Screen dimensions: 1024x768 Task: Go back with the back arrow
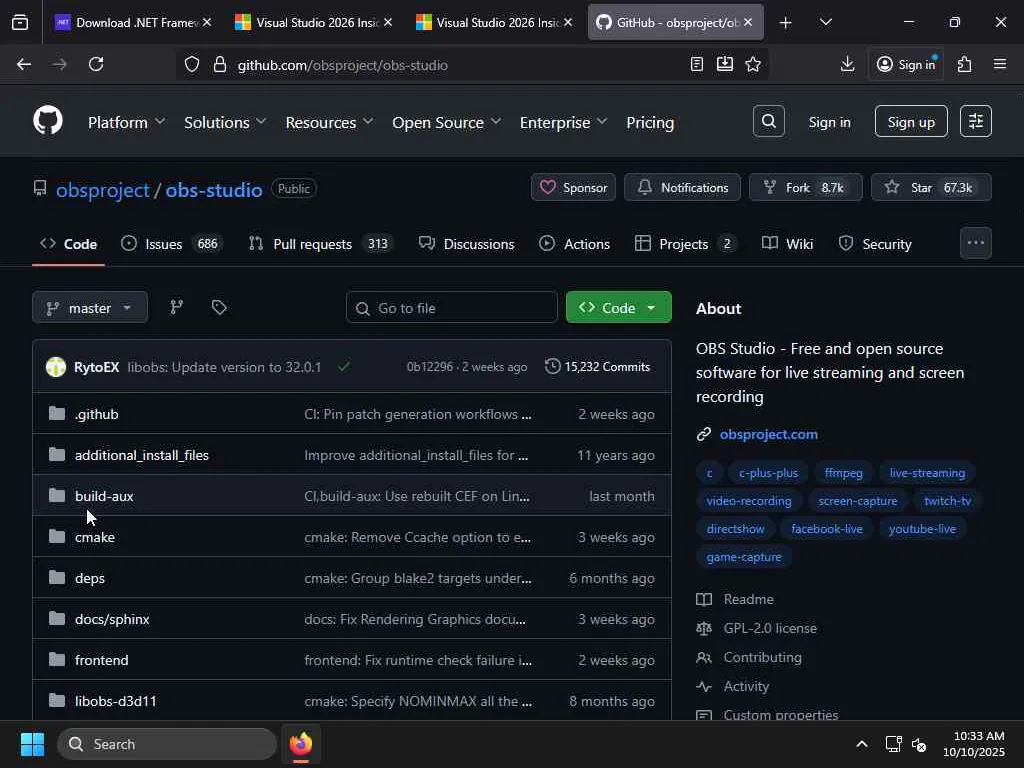(x=24, y=64)
